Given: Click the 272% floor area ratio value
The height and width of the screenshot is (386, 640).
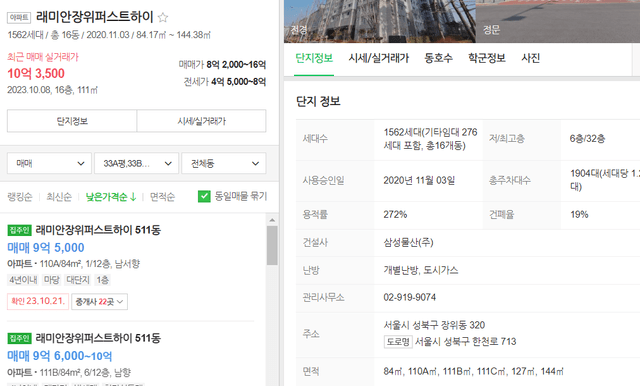Looking at the screenshot, I should point(395,215).
